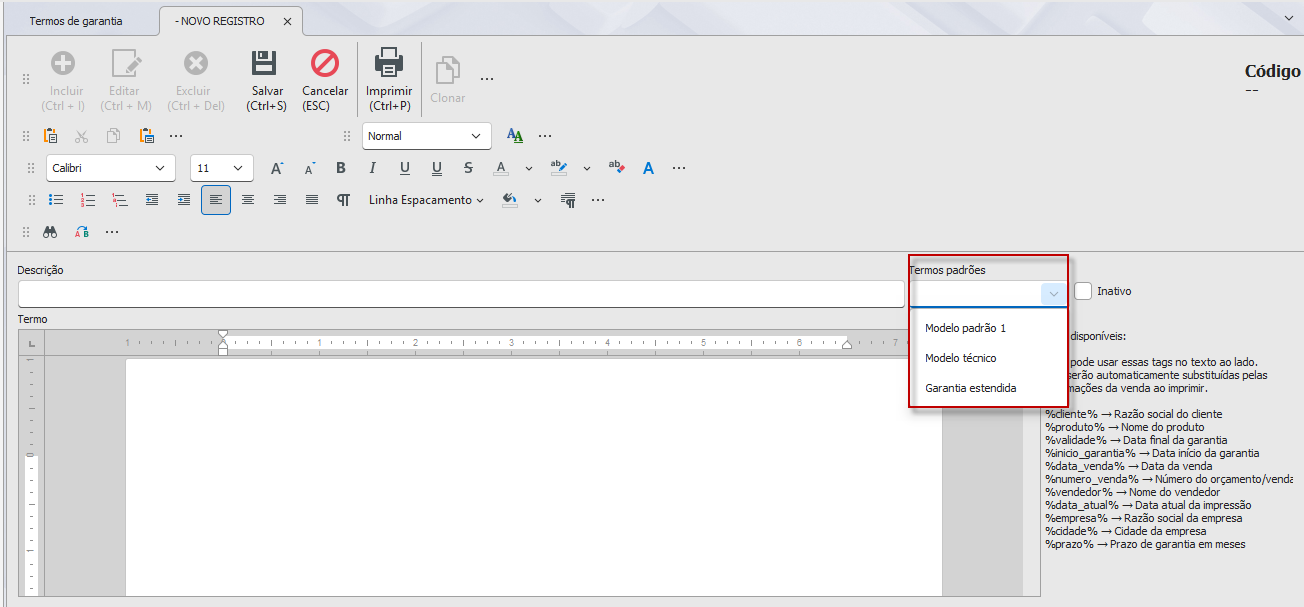
Task: Start a numbered list
Action: [88, 200]
